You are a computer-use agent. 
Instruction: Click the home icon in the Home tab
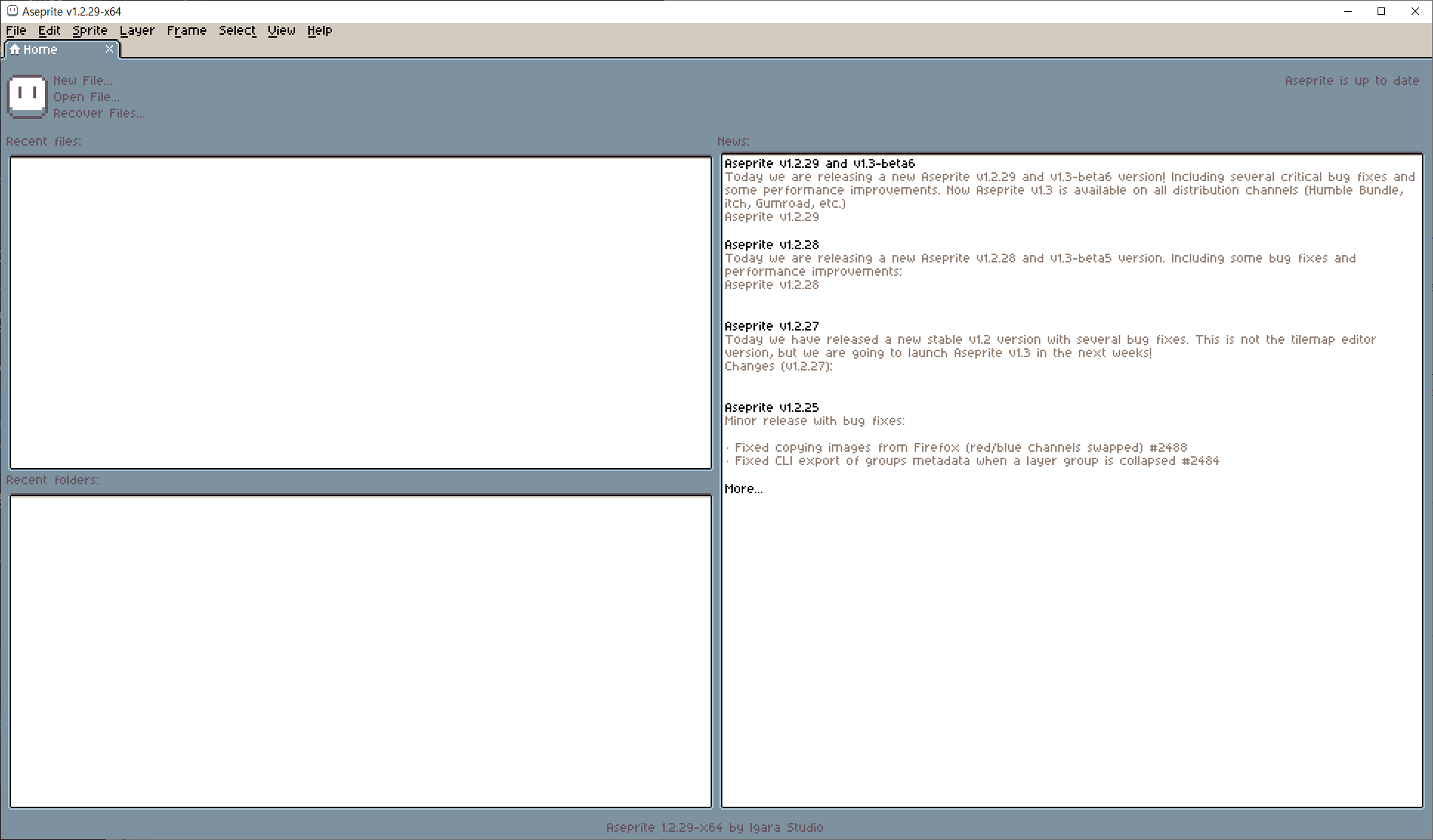pyautogui.click(x=14, y=50)
